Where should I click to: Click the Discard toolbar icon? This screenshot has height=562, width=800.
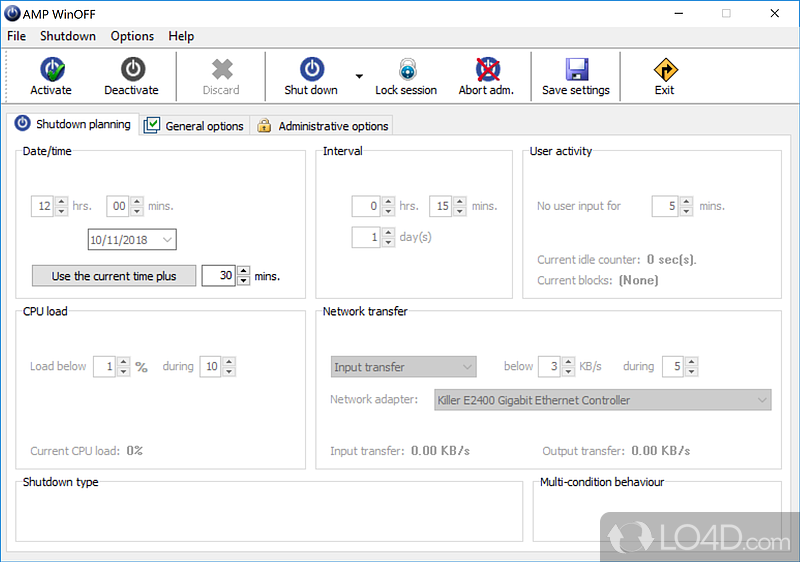(221, 70)
